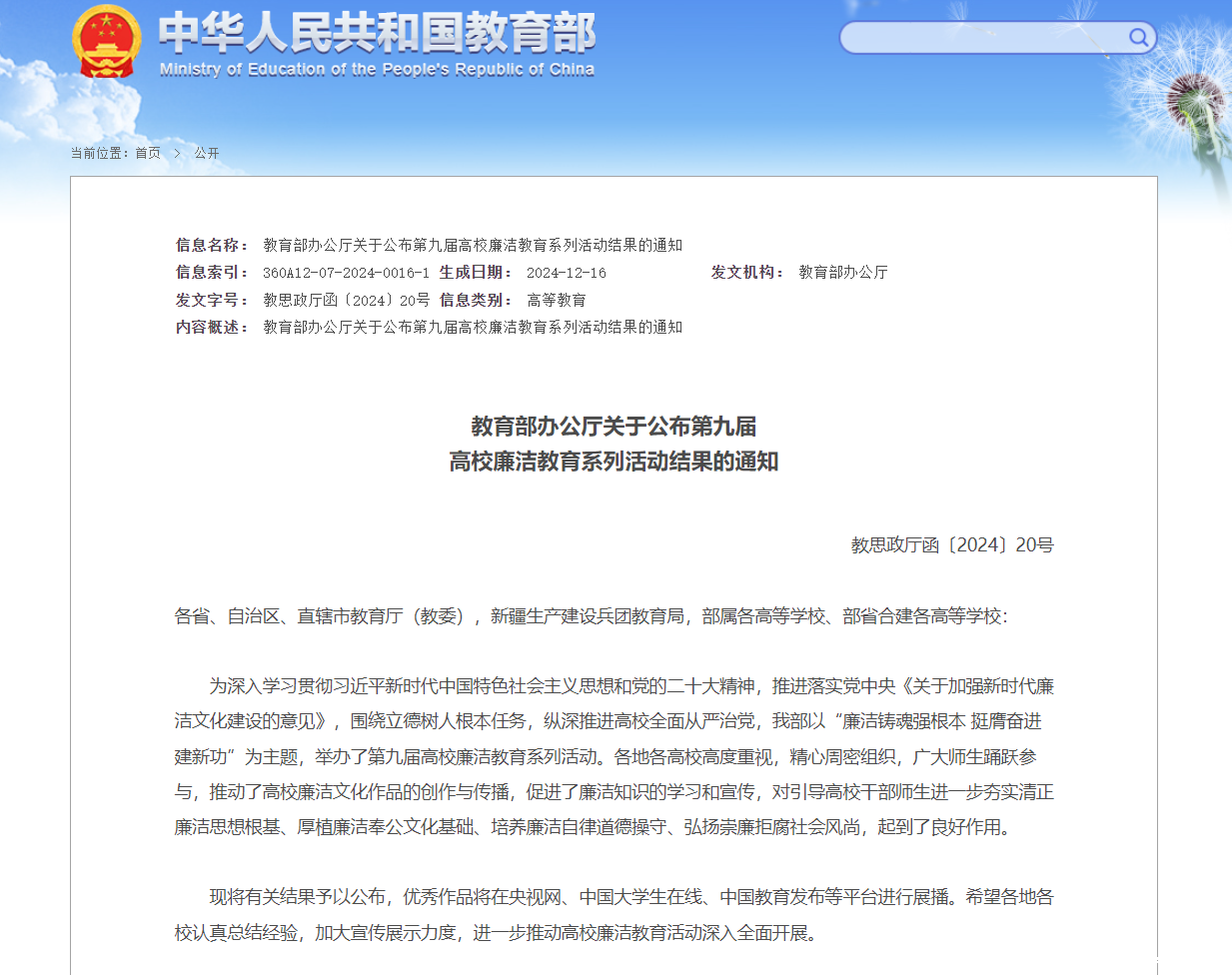Image resolution: width=1232 pixels, height=975 pixels.
Task: Focus the search input field in header
Action: click(x=984, y=38)
